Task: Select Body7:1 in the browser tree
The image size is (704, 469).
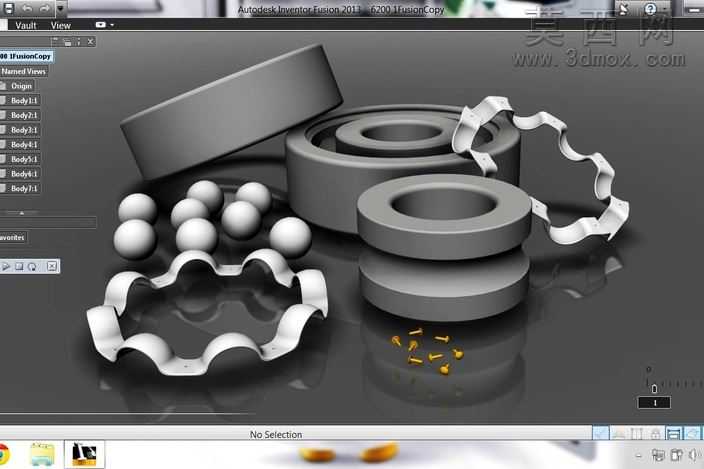Action: 24,188
